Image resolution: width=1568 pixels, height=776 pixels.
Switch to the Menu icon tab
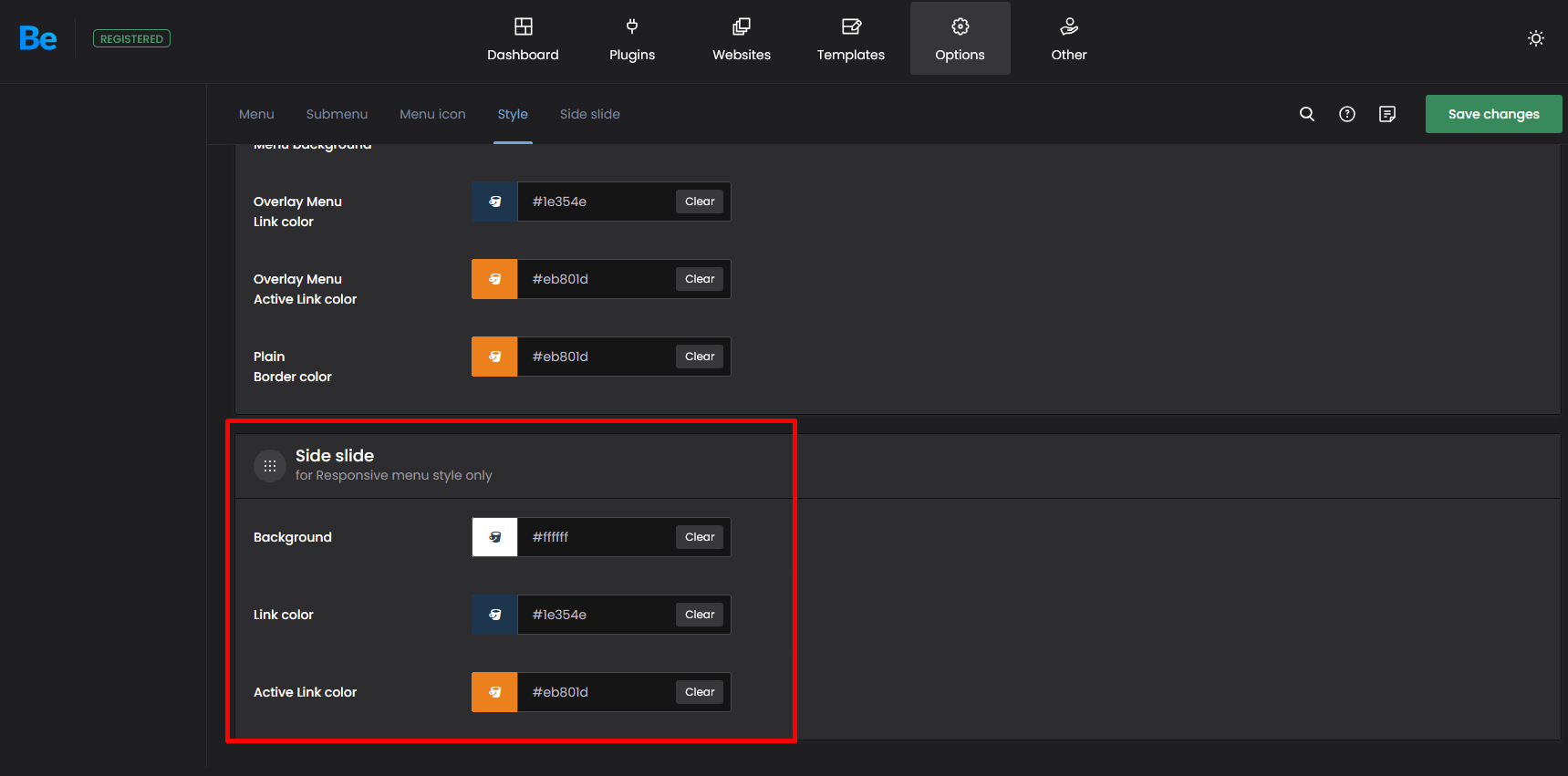(x=432, y=114)
